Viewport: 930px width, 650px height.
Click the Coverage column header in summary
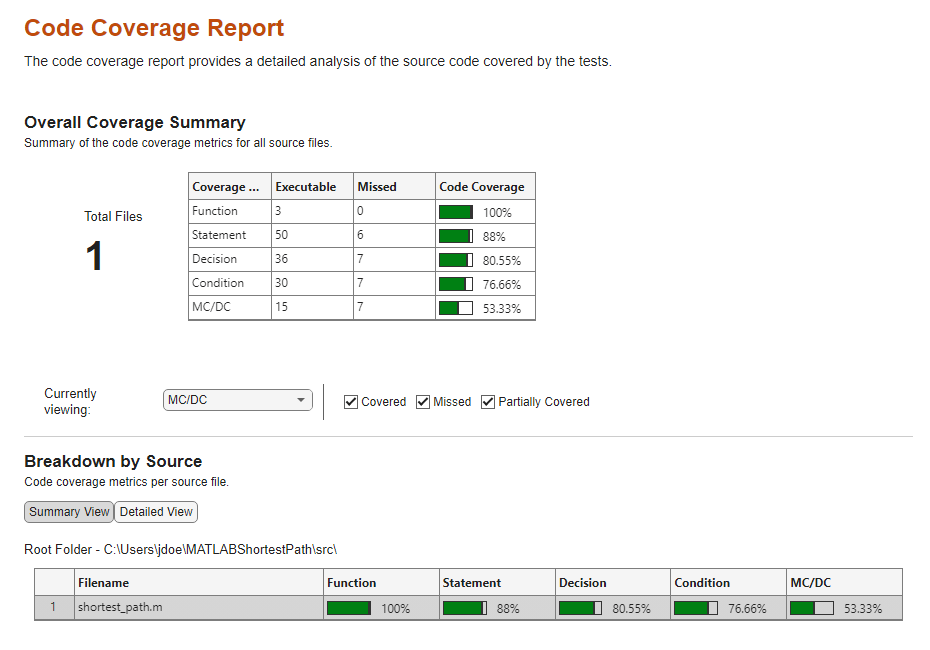[230, 187]
